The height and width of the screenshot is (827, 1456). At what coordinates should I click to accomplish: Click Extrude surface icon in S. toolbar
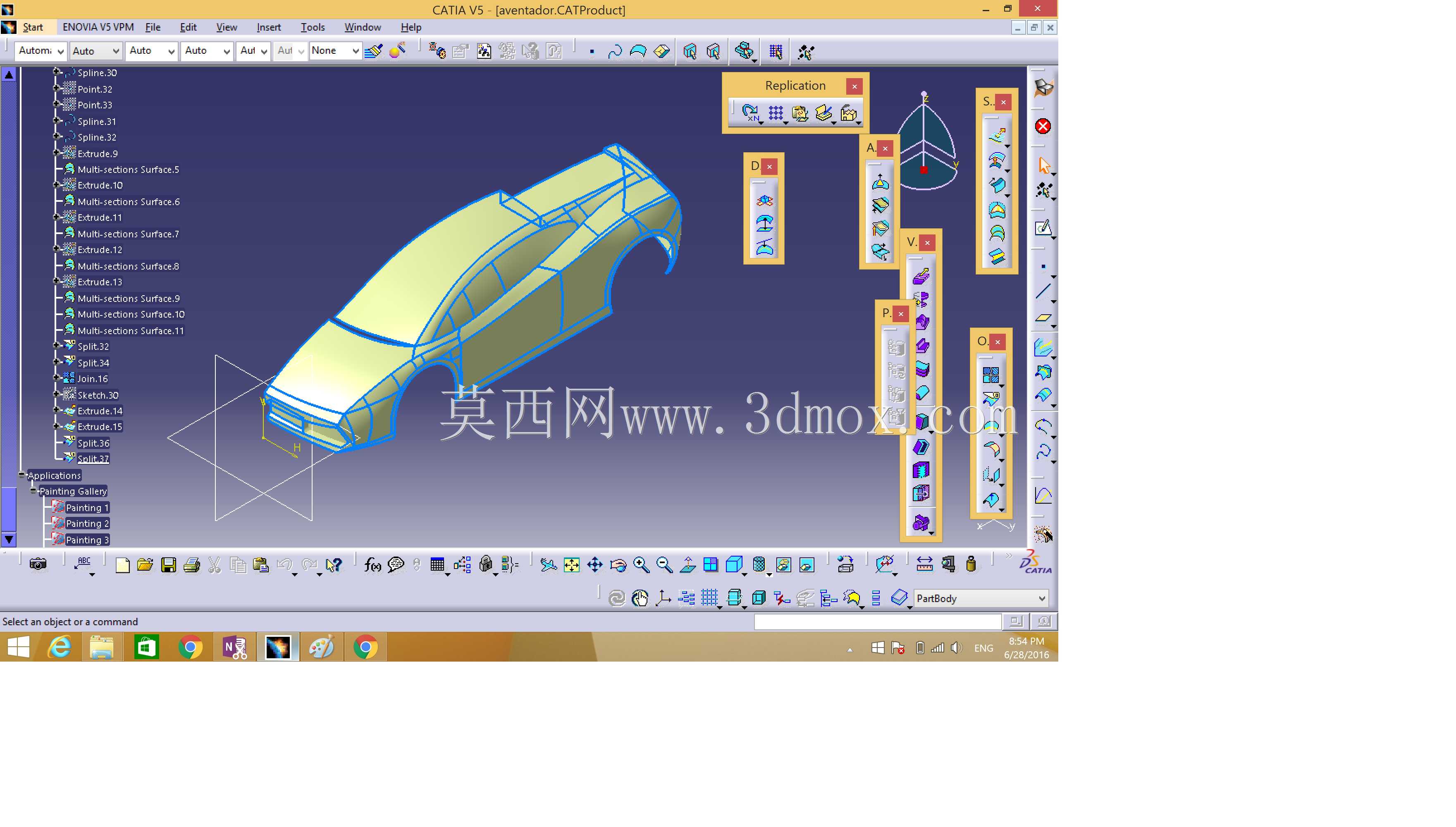point(997,136)
